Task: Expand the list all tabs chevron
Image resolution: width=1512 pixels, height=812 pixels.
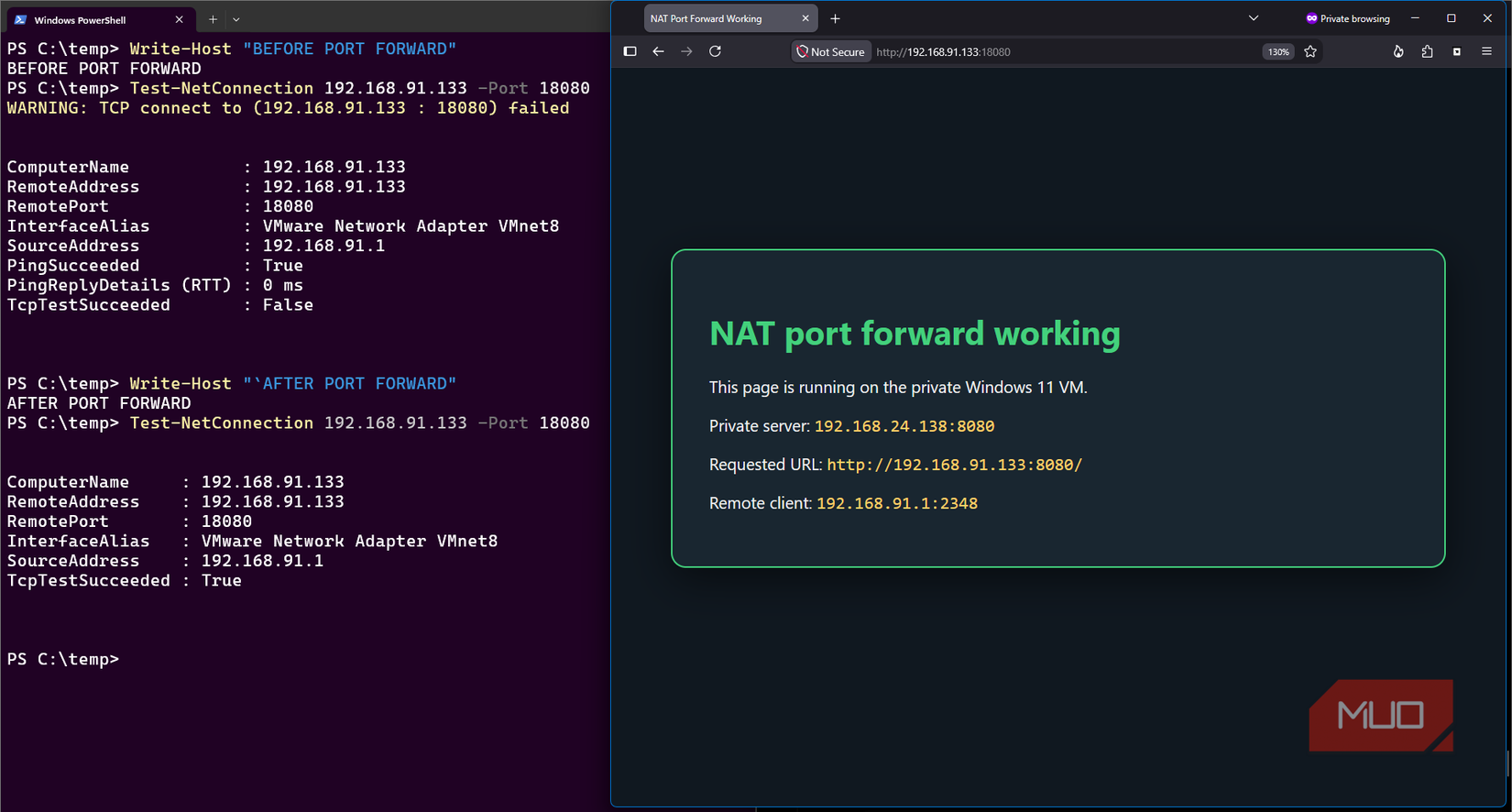Action: tap(1254, 18)
